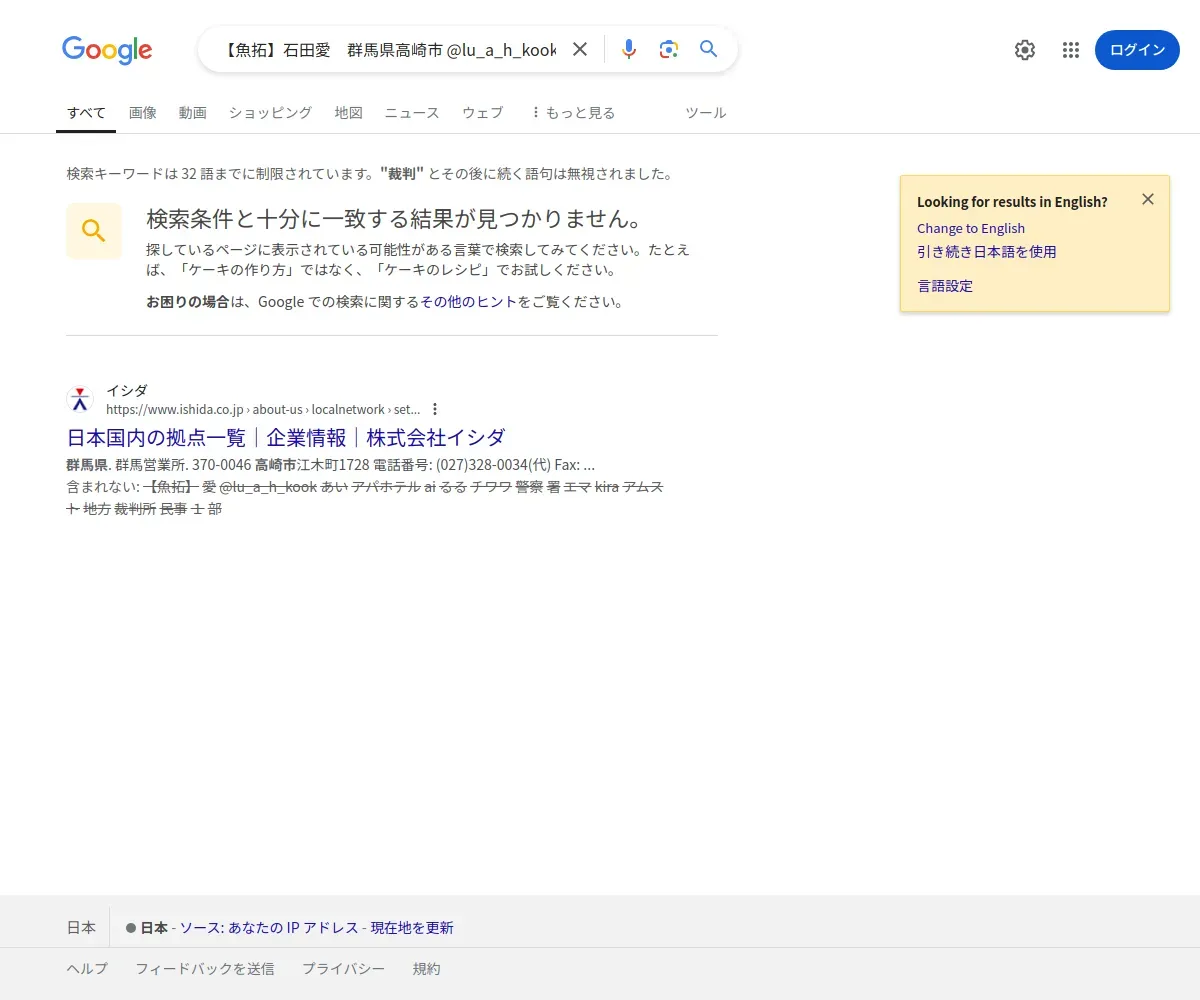Open the 地図 tab
The image size is (1200, 1000).
coord(348,113)
